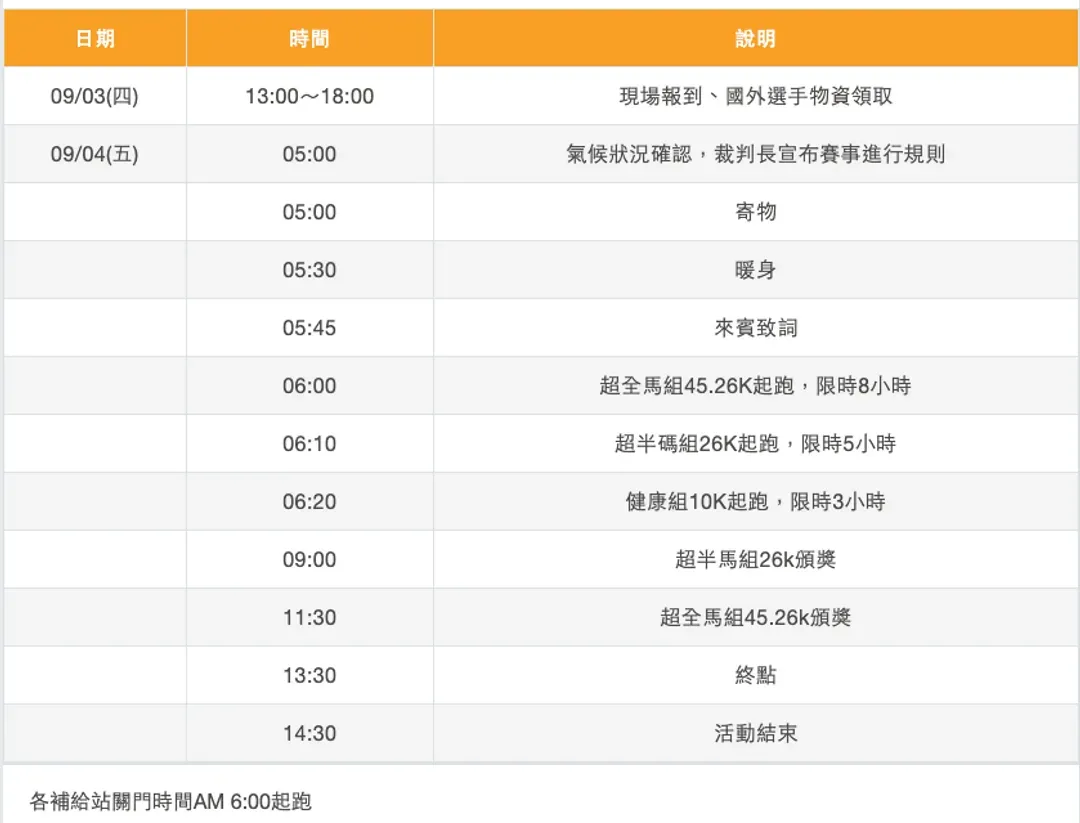Select the 氣候狀況確認 referee announcement row text
Image resolution: width=1080 pixels, height=823 pixels.
click(755, 155)
